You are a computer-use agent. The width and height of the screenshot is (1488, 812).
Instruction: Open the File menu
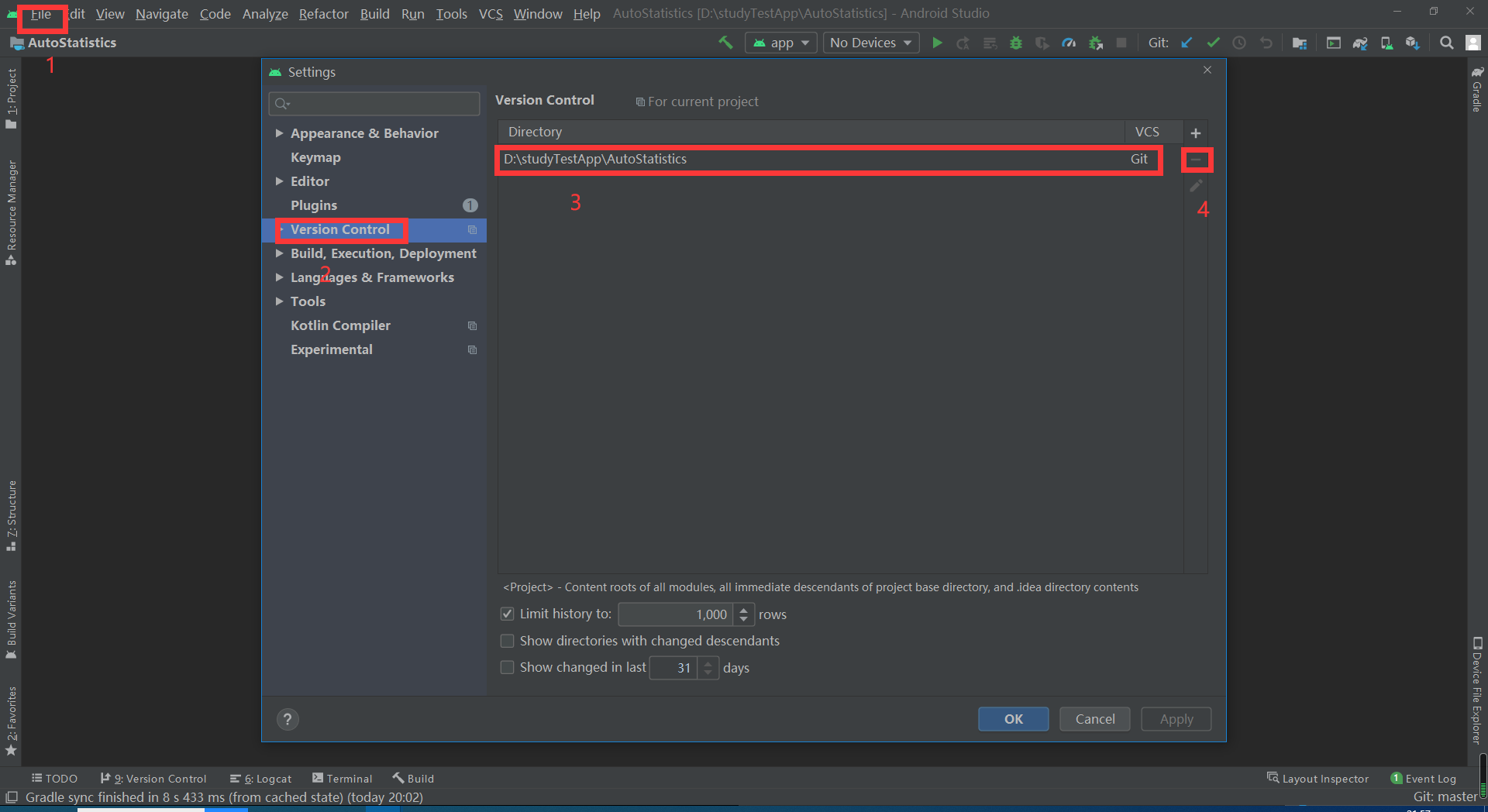(x=41, y=14)
